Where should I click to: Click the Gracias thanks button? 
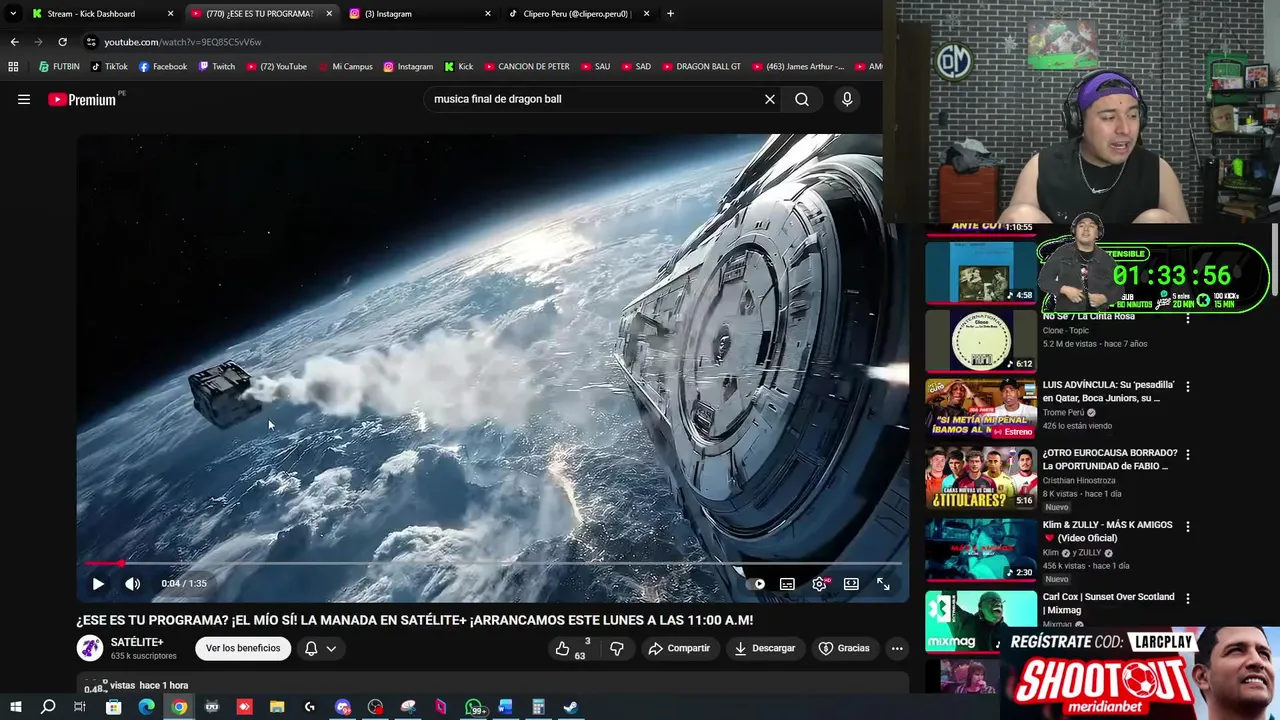coord(844,648)
